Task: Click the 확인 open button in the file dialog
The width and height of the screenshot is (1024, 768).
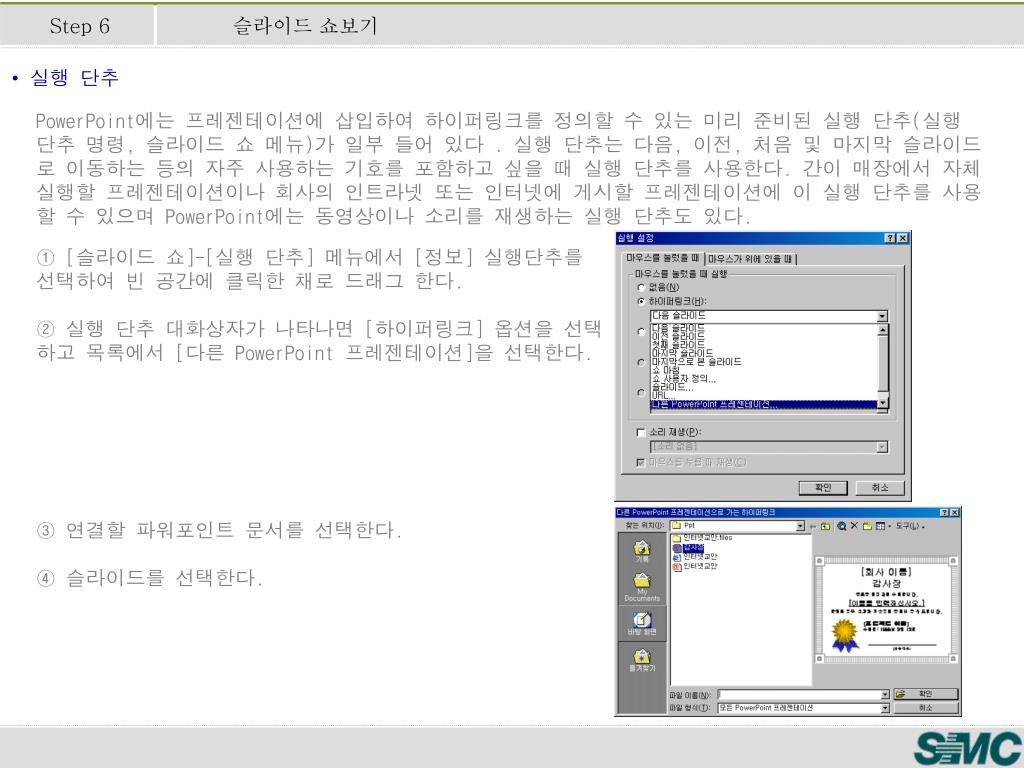Action: (x=925, y=694)
